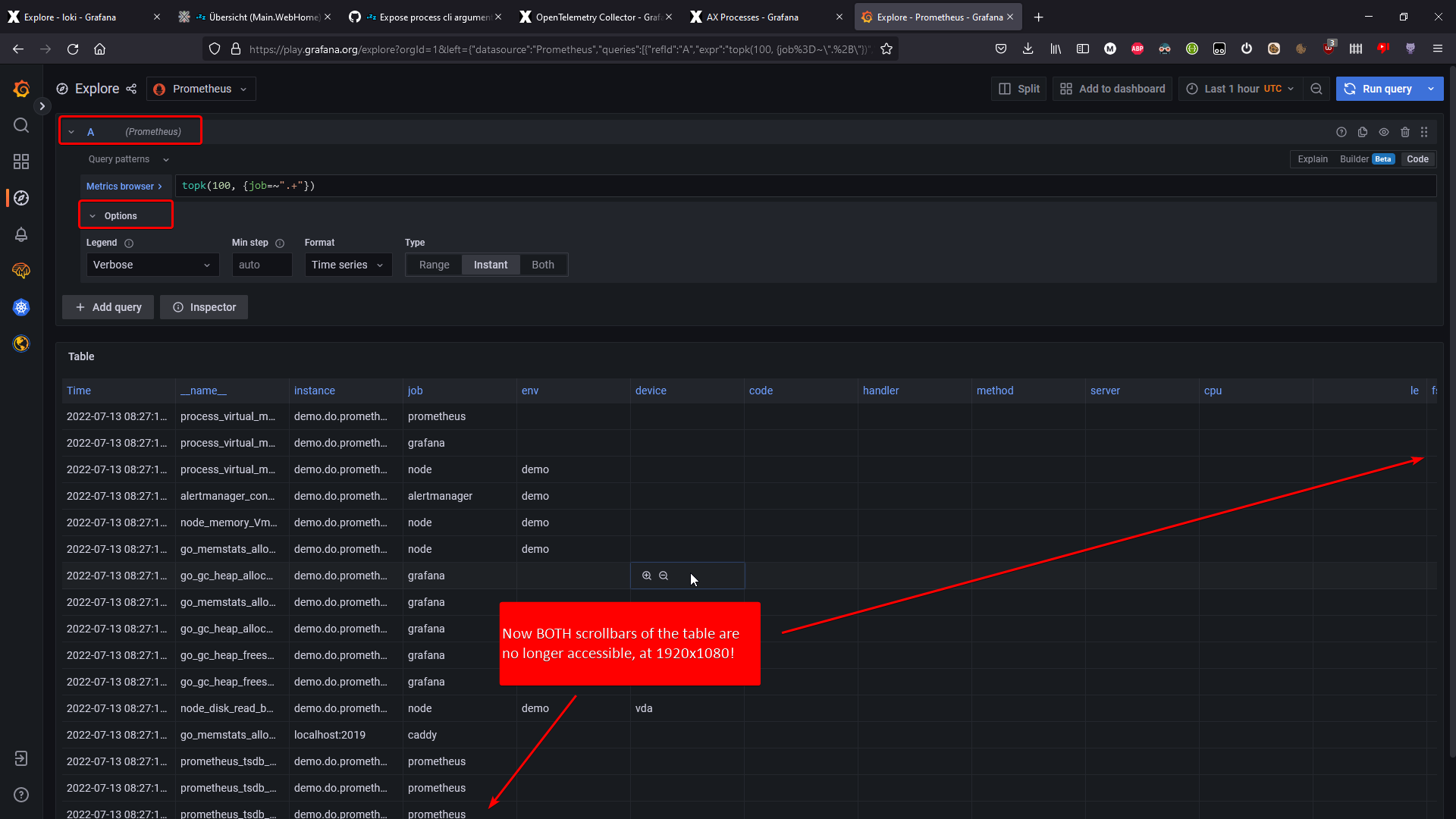Open the Inspector for the query
Screen dimensions: 1456x819
(x=203, y=307)
